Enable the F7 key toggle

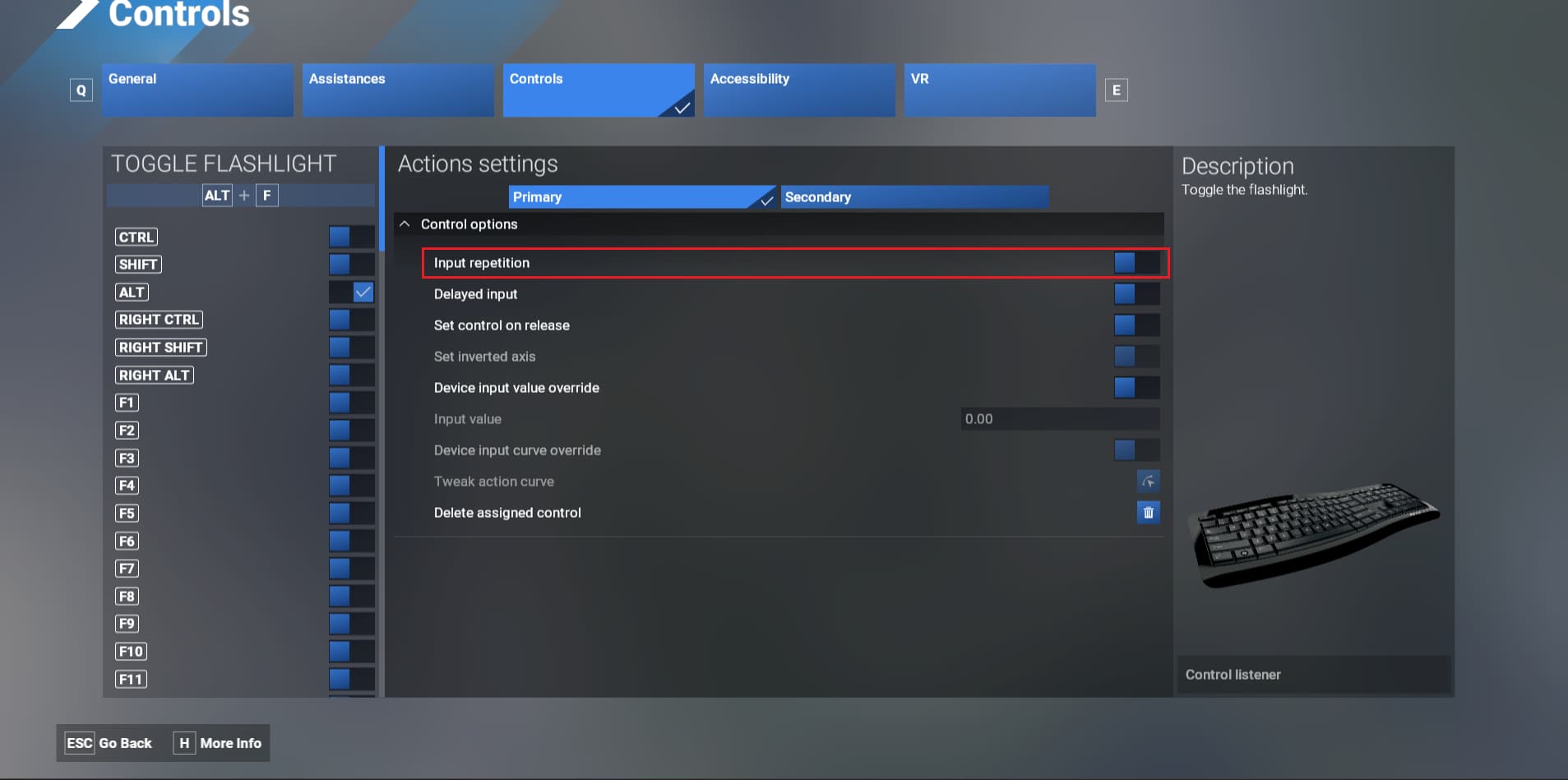[x=351, y=569]
